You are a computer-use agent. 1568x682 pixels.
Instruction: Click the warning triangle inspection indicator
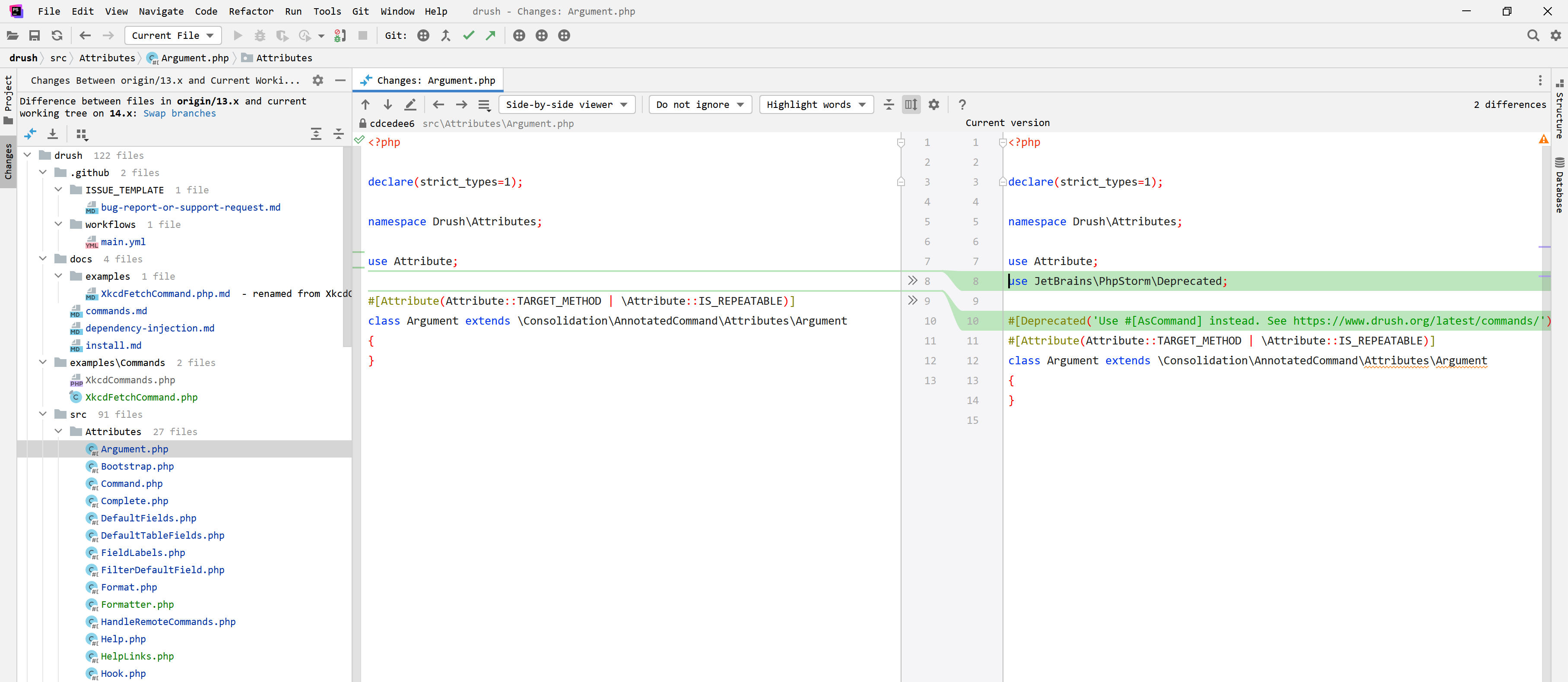[x=1543, y=140]
